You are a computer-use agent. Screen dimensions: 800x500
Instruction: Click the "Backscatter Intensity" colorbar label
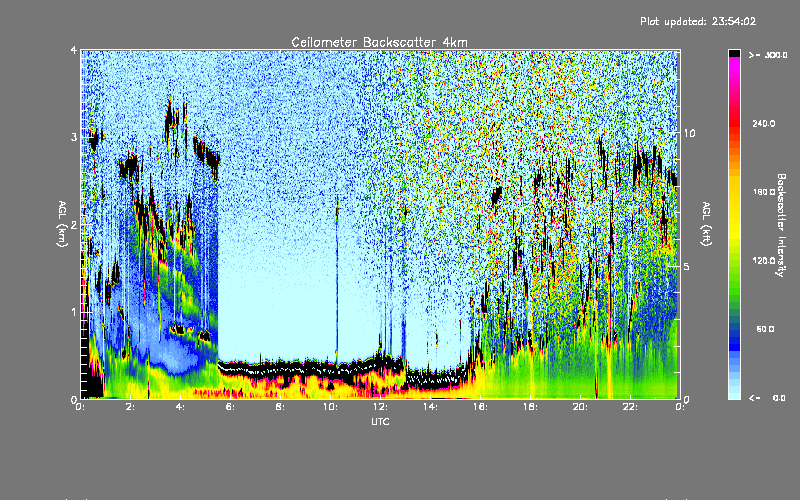[781, 225]
